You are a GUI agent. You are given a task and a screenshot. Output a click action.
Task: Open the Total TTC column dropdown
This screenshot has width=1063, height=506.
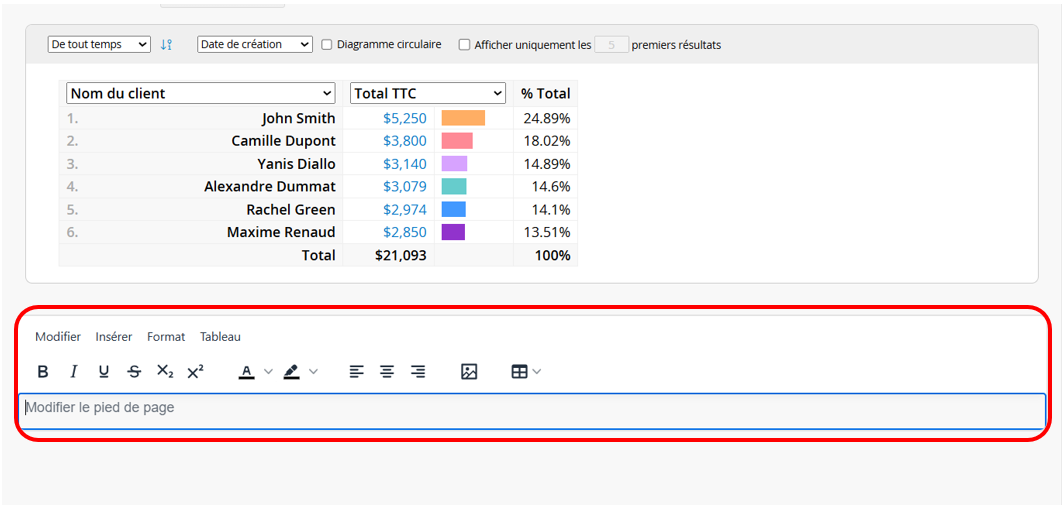[x=428, y=94]
